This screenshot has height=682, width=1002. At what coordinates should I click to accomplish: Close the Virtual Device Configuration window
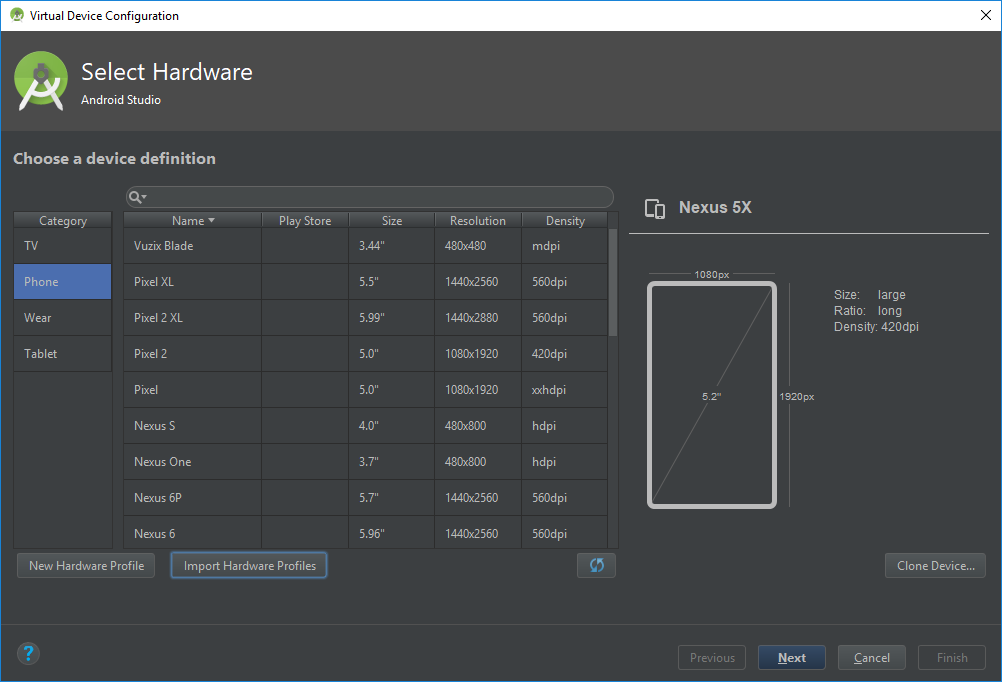[985, 15]
